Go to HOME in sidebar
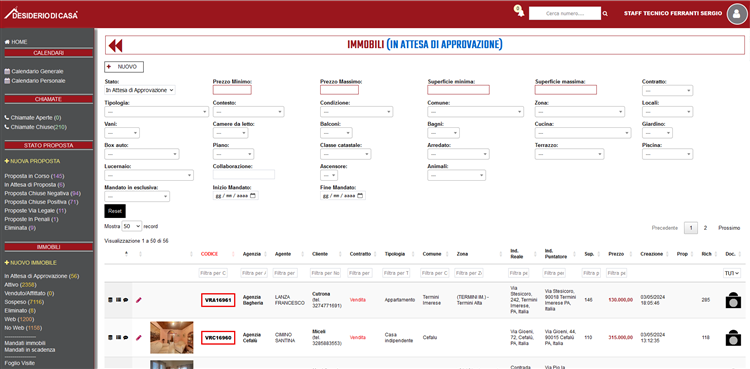Image resolution: width=750 pixels, height=369 pixels. 16,42
